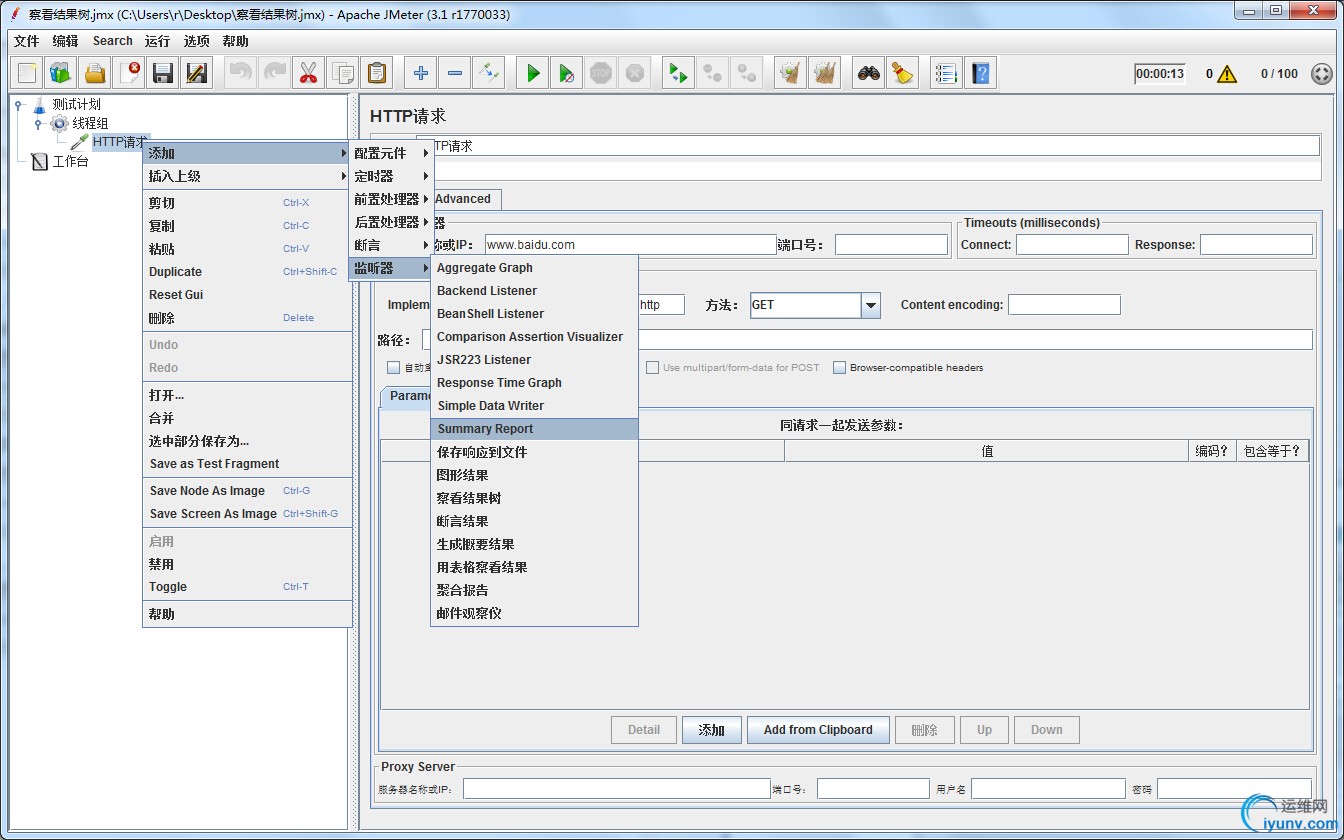Screen dimensions: 1344x840
Task: Open the Search menu
Action: (113, 41)
